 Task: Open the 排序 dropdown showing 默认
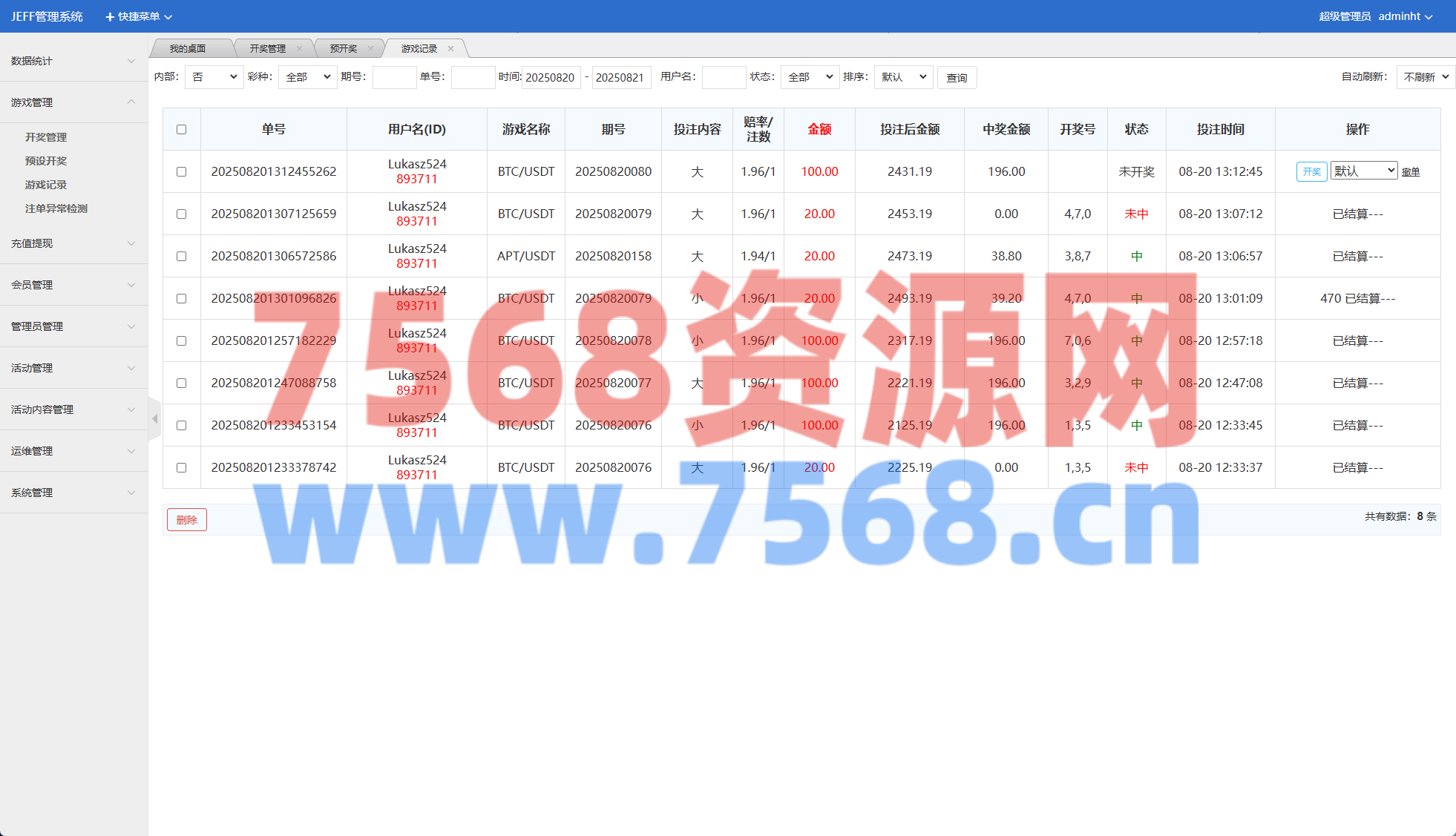903,77
